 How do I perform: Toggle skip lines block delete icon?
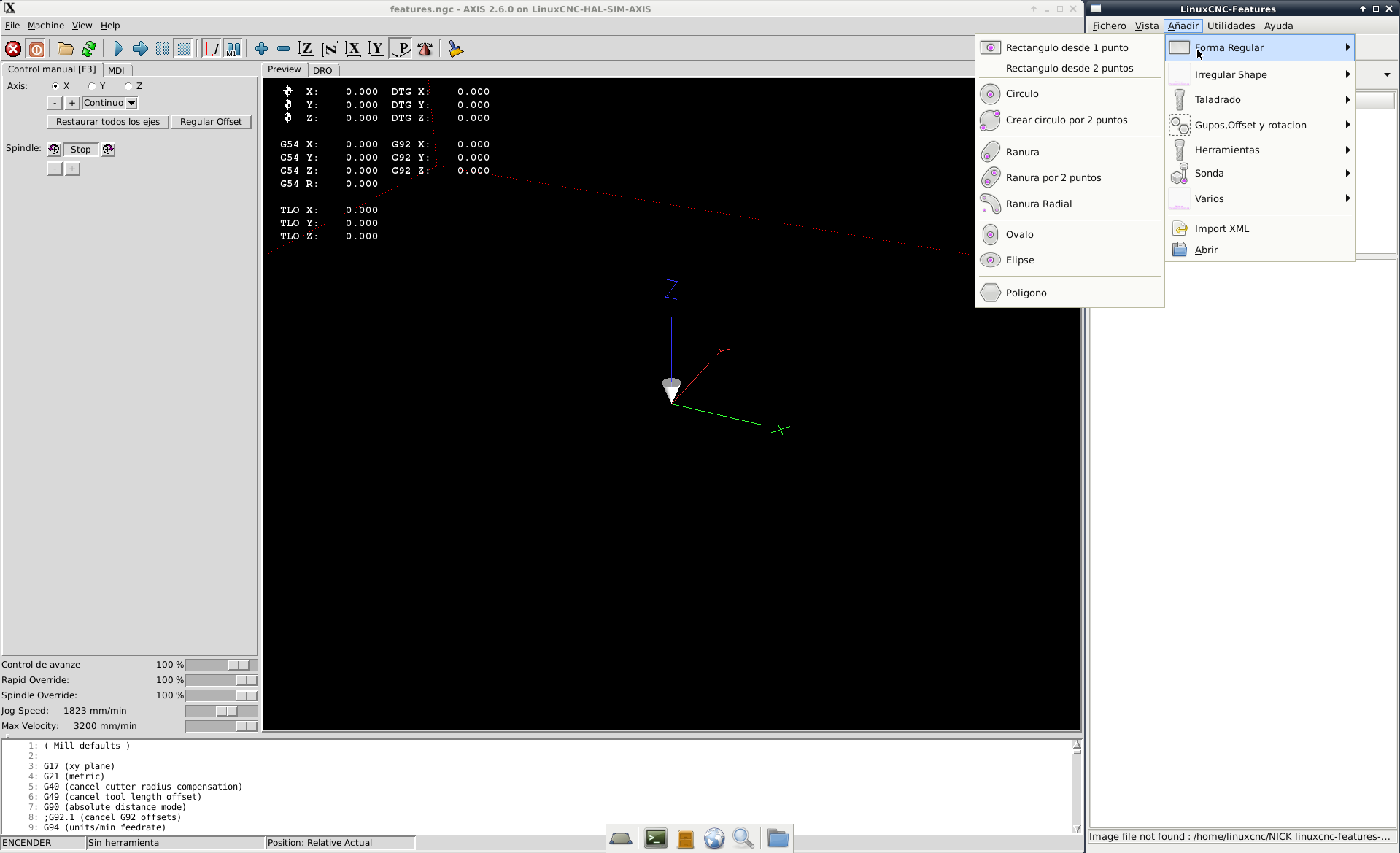click(212, 49)
